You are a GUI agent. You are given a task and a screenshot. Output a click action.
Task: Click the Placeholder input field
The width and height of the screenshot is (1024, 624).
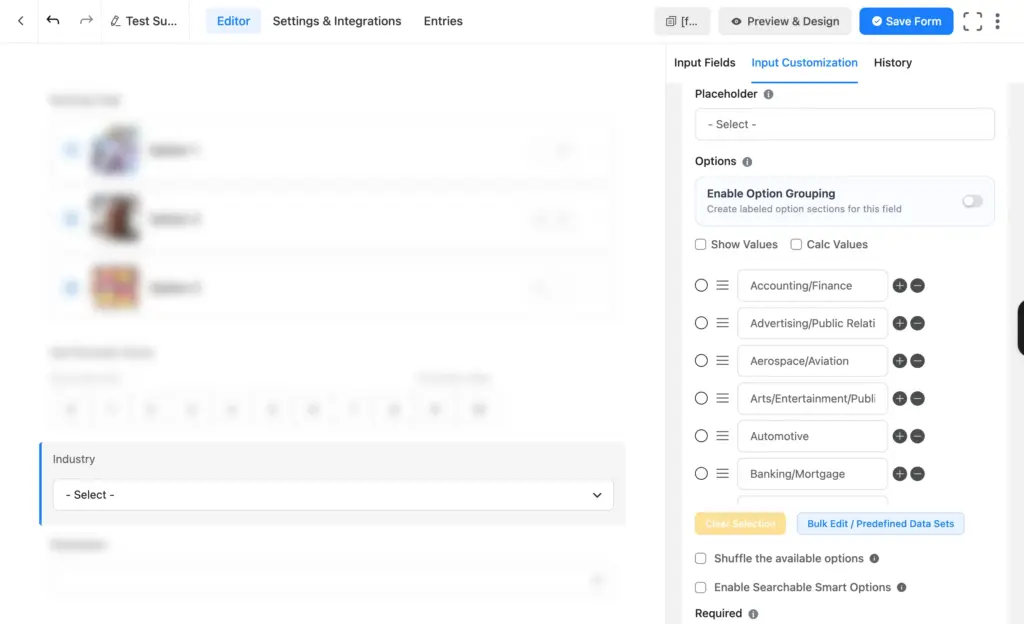844,124
